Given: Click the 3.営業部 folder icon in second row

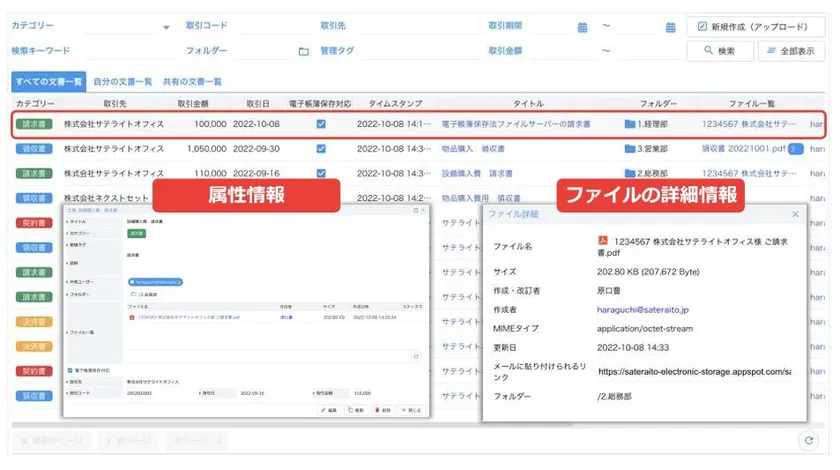Looking at the screenshot, I should pyautogui.click(x=629, y=148).
